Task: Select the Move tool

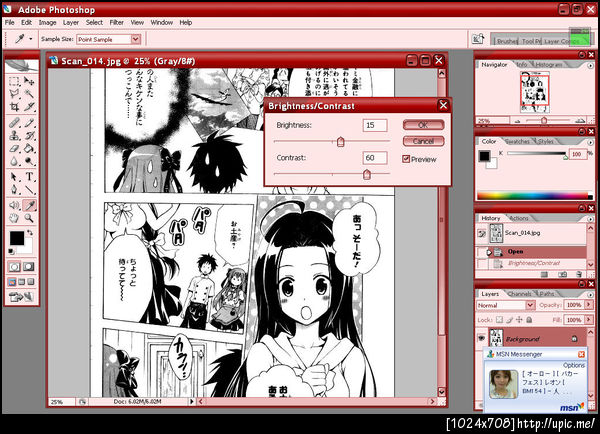Action: pyautogui.click(x=29, y=81)
